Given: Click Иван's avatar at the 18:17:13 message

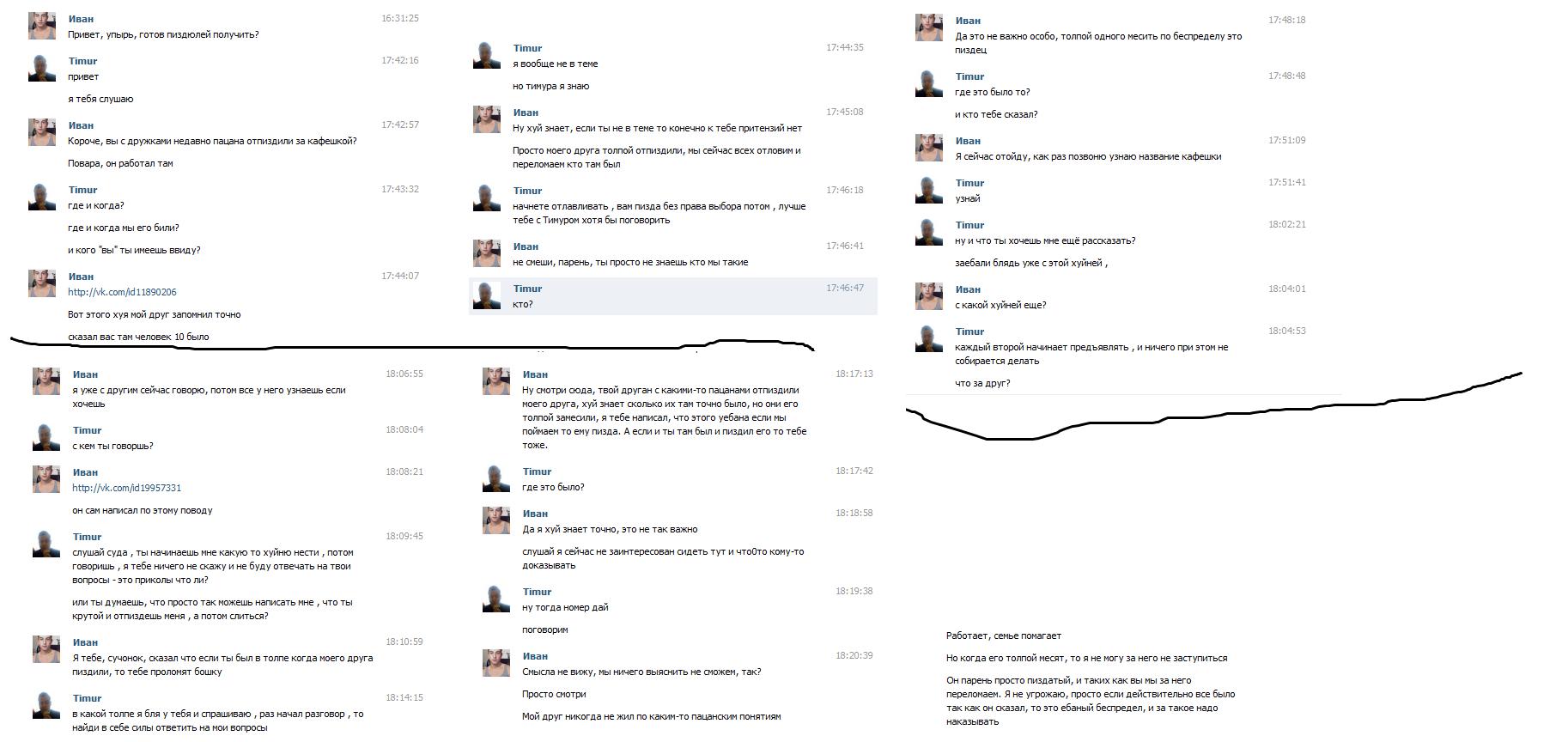Looking at the screenshot, I should coord(496,381).
